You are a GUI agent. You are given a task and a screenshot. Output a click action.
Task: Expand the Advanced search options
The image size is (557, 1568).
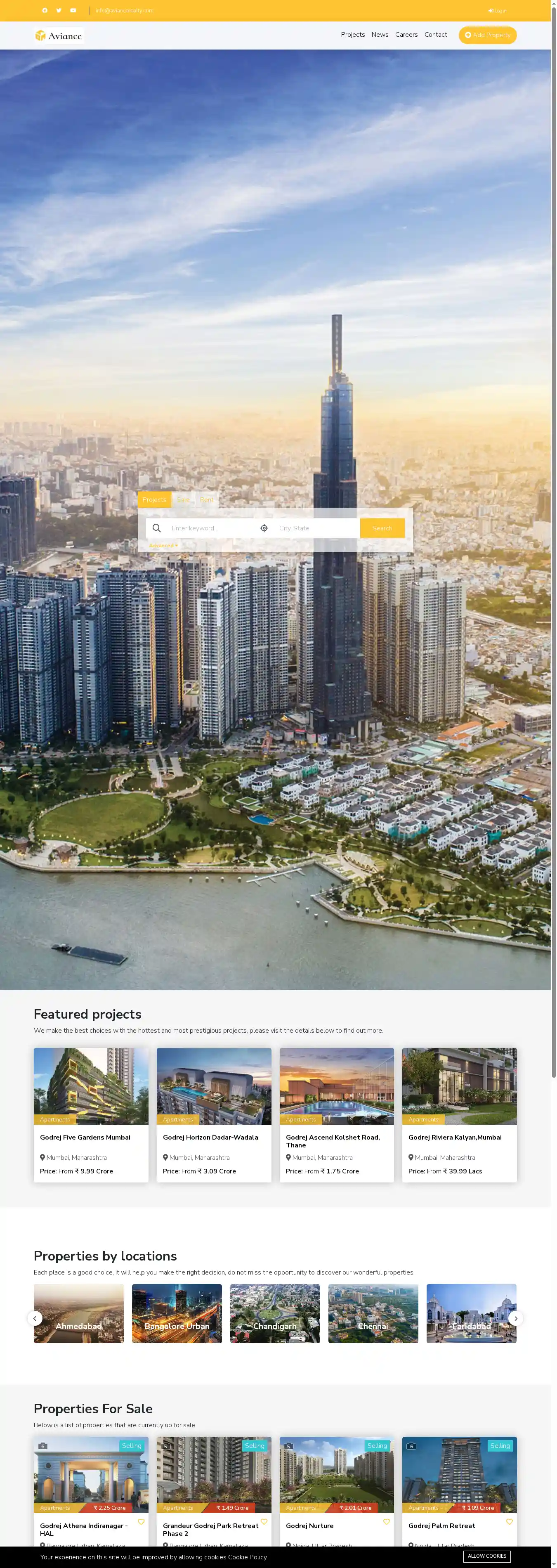tap(164, 546)
